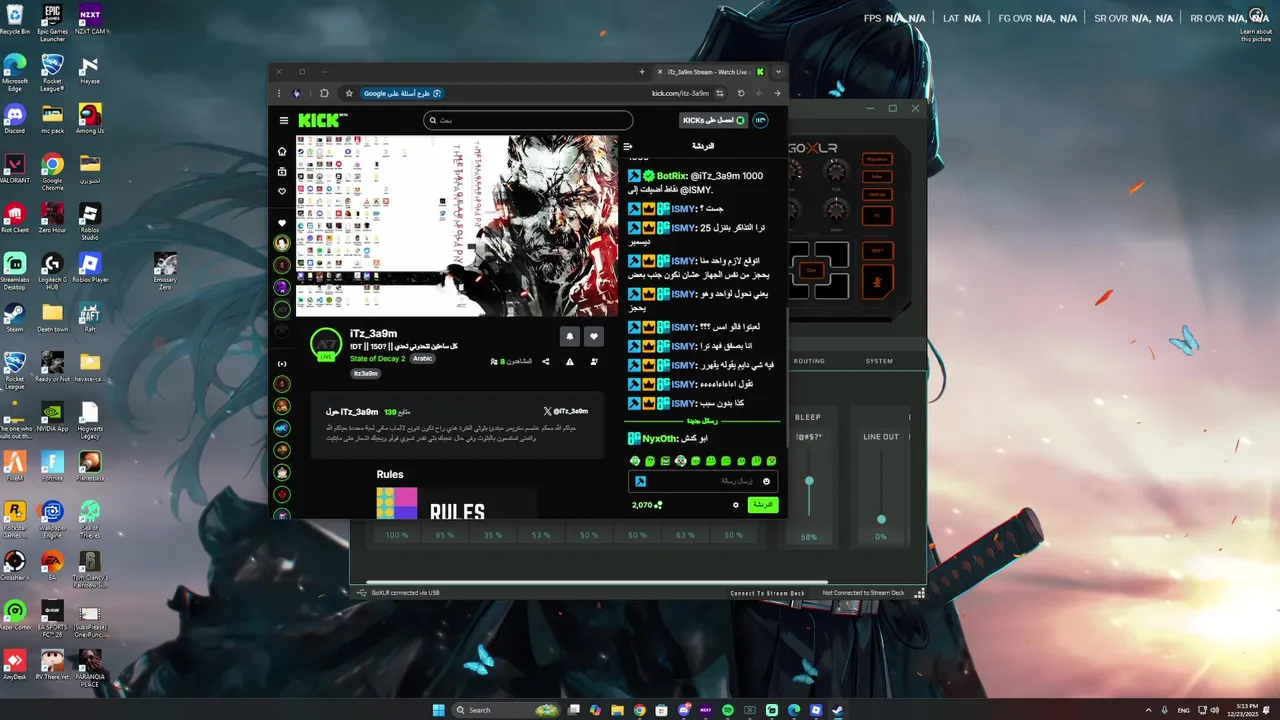Adjust the BLEEP slider in GoXLR
The height and width of the screenshot is (720, 1280).
click(x=809, y=482)
